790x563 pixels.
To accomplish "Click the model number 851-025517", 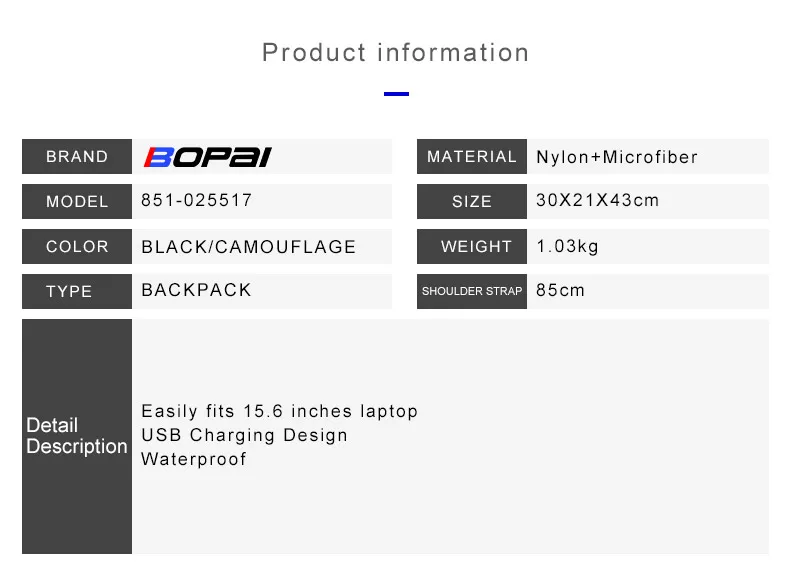I will pos(196,200).
